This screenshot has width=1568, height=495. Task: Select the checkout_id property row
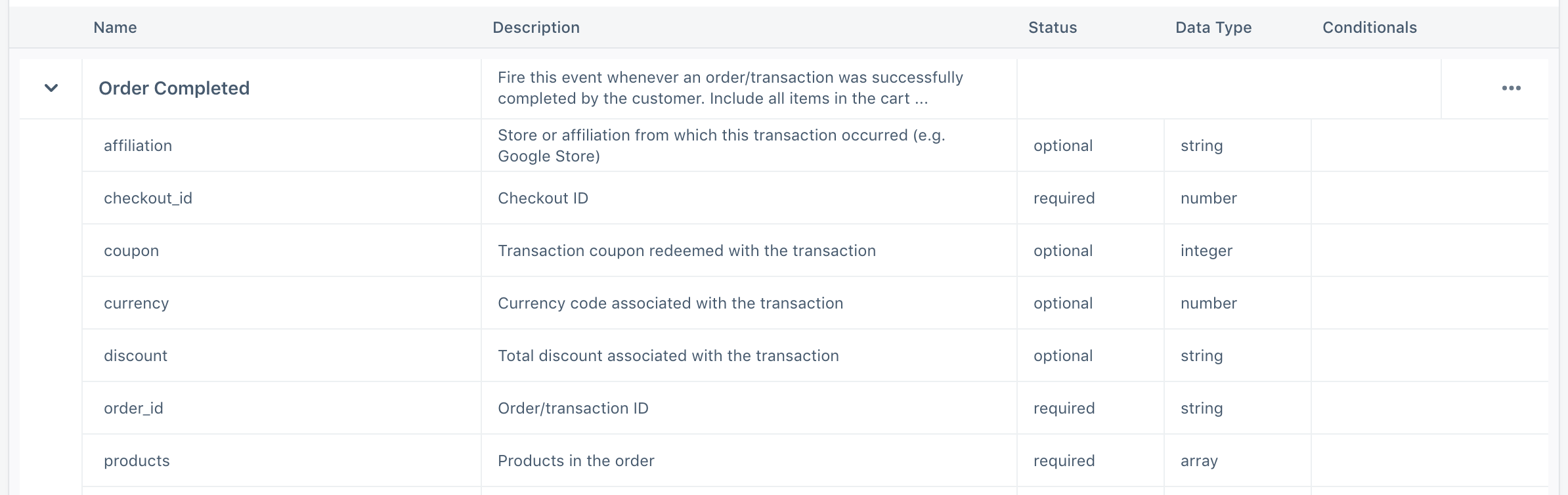tap(148, 198)
